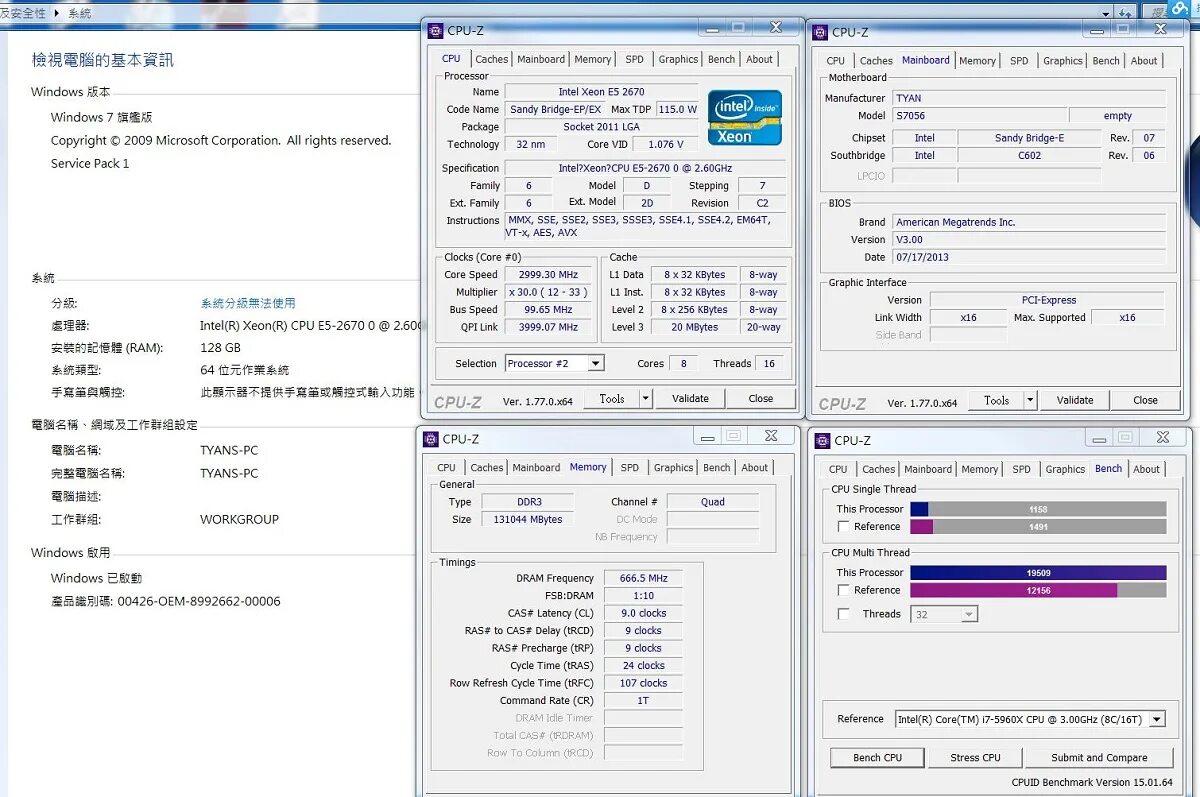Open About tab in CPU window

pyautogui.click(x=760, y=59)
